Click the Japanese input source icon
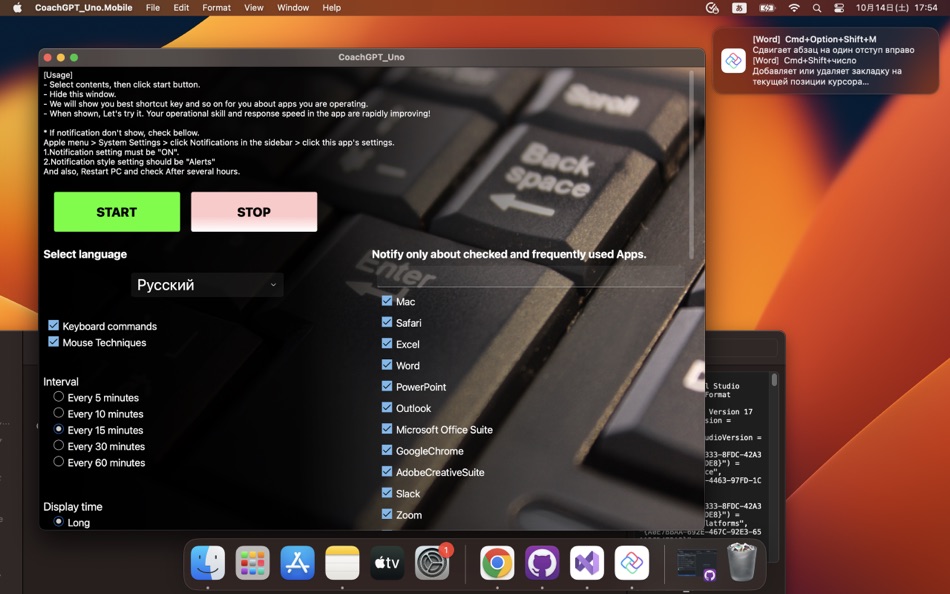 click(739, 8)
